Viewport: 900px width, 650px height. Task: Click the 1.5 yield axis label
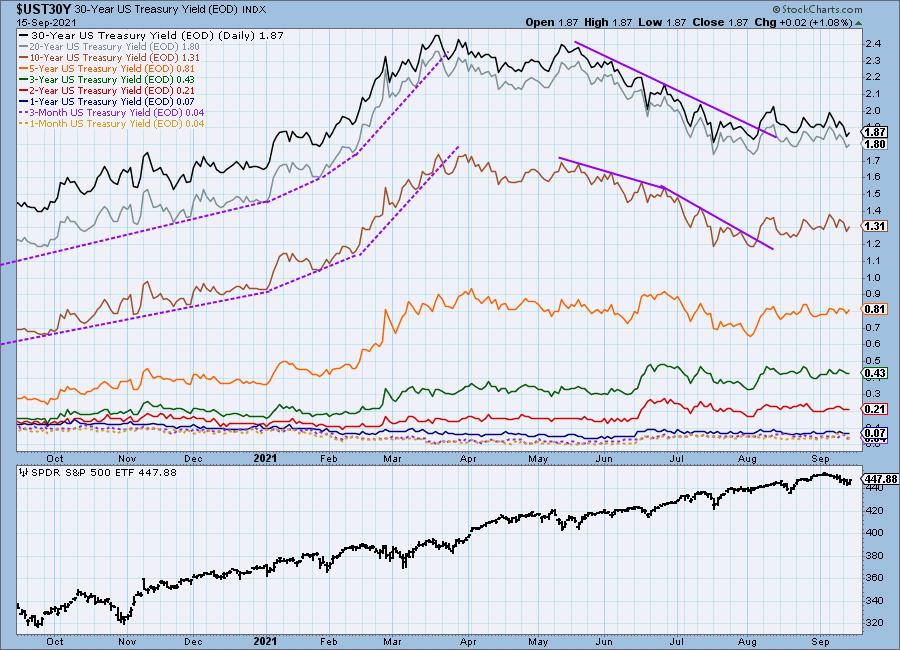click(873, 194)
